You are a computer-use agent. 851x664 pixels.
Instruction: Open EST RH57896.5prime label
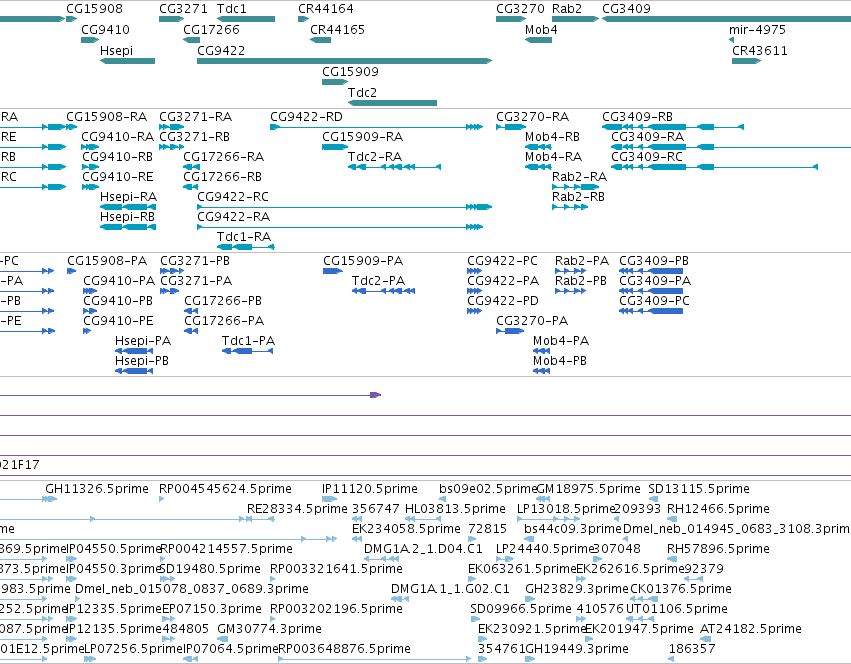(x=718, y=549)
